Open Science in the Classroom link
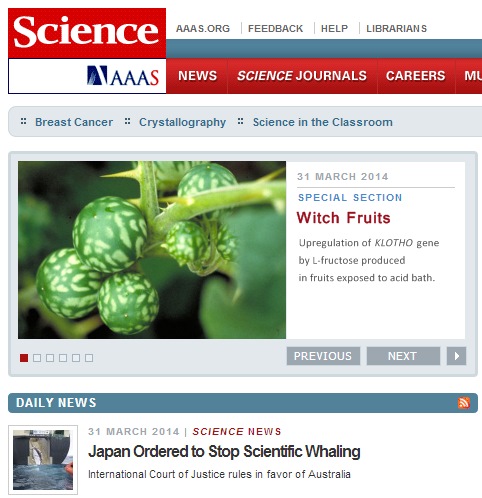This screenshot has height=498, width=482. click(x=323, y=122)
